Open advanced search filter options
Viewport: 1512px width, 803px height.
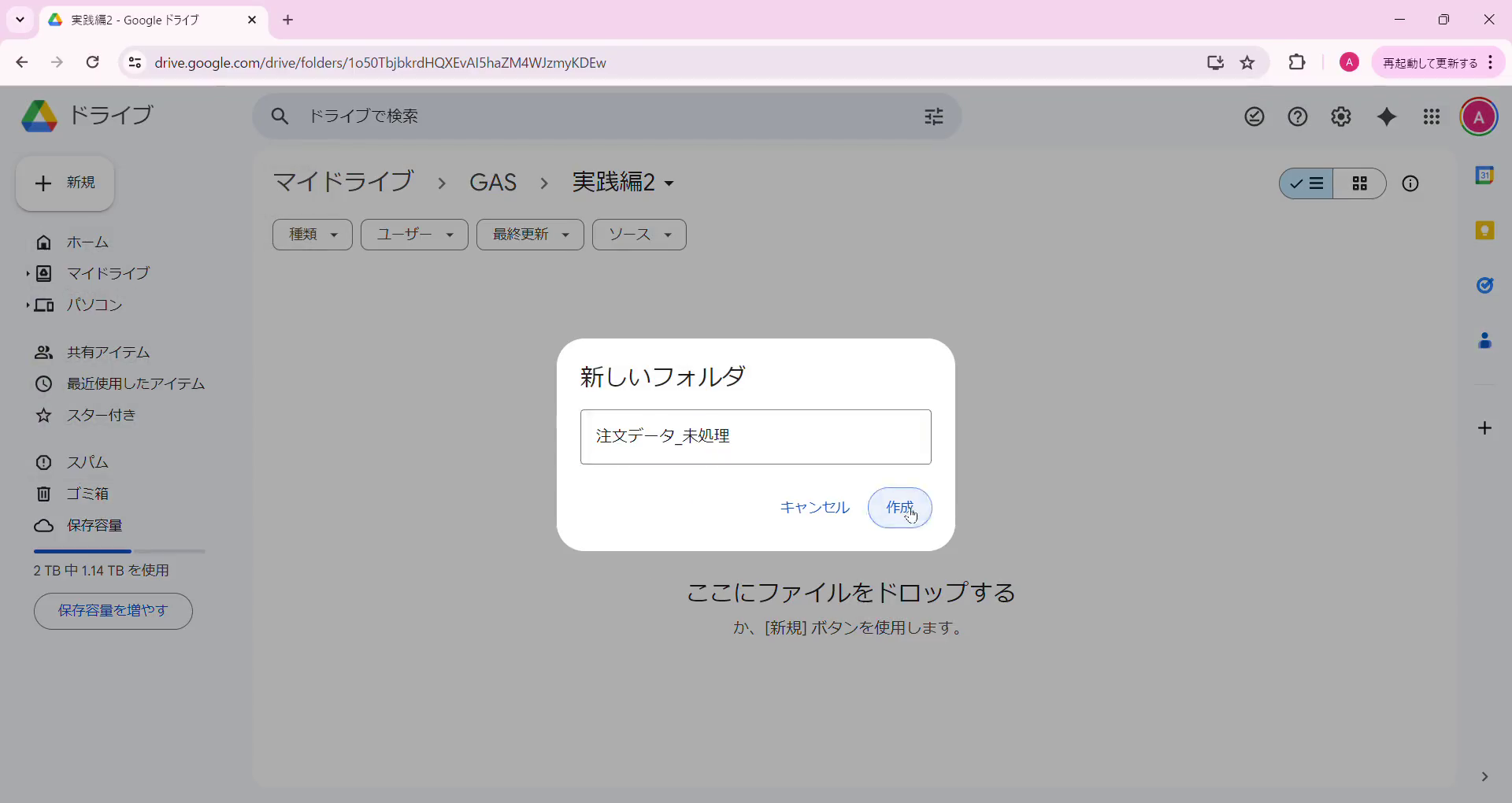tap(934, 116)
